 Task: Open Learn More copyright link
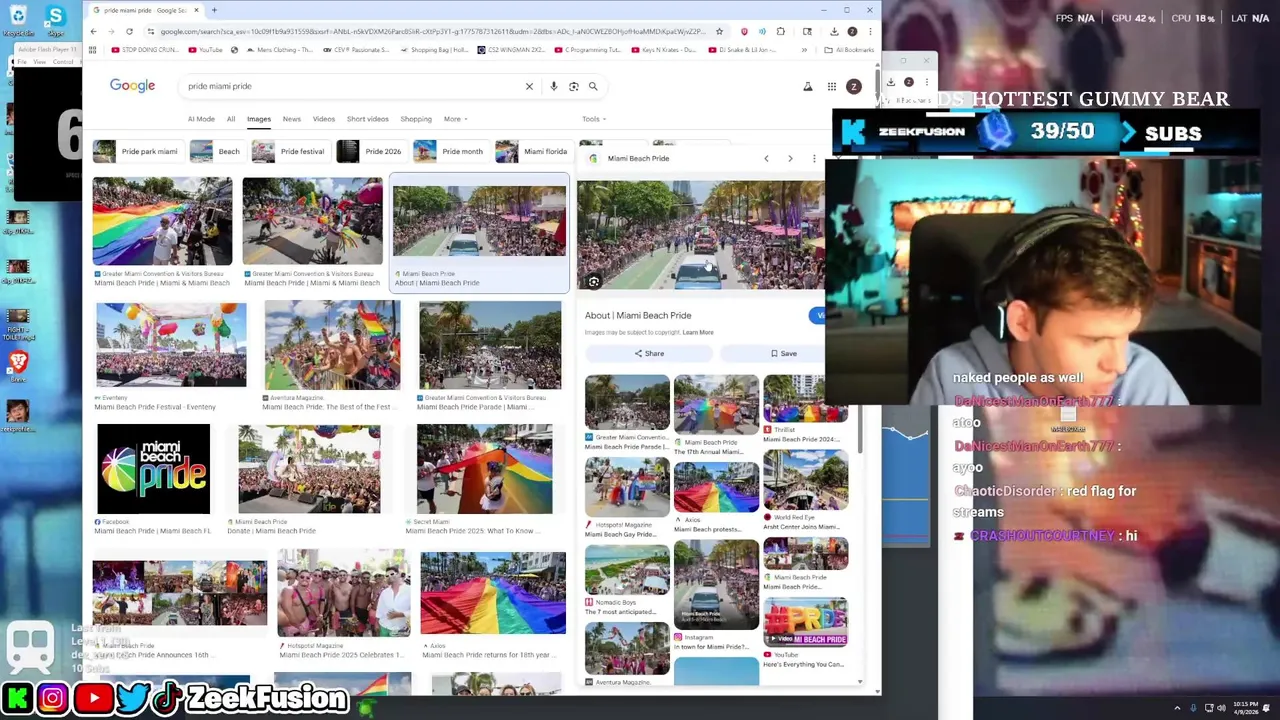pyautogui.click(x=698, y=332)
